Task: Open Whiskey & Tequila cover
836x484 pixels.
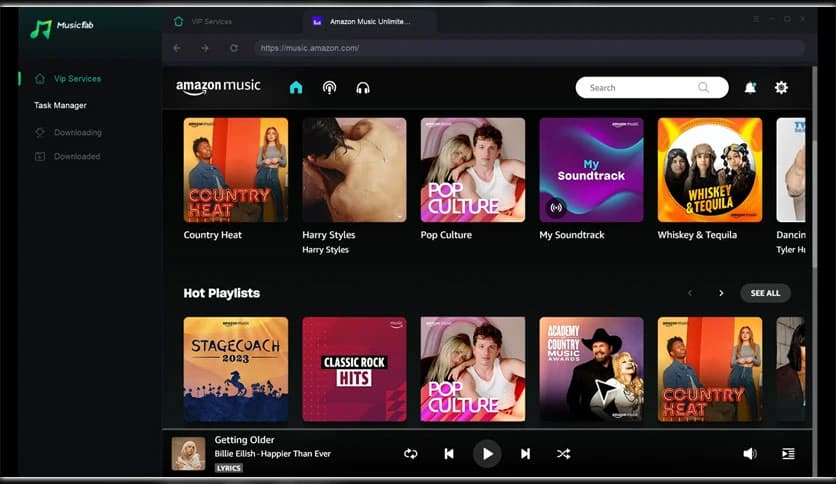Action: [x=710, y=170]
